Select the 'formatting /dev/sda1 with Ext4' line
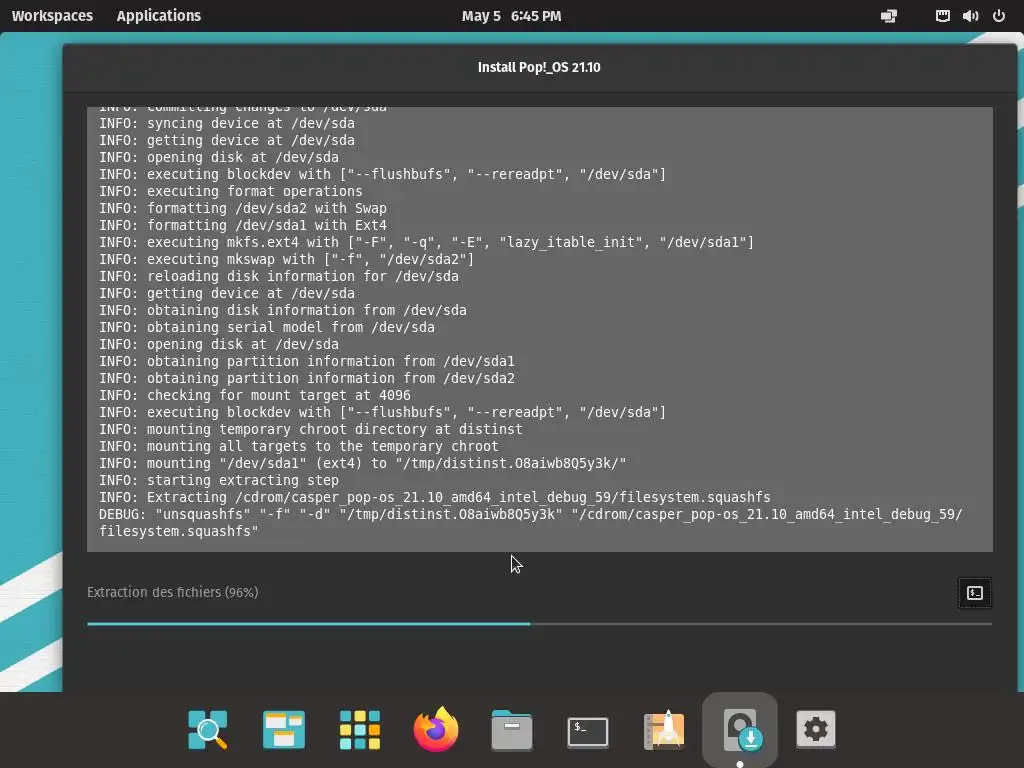1024x768 pixels. [243, 225]
